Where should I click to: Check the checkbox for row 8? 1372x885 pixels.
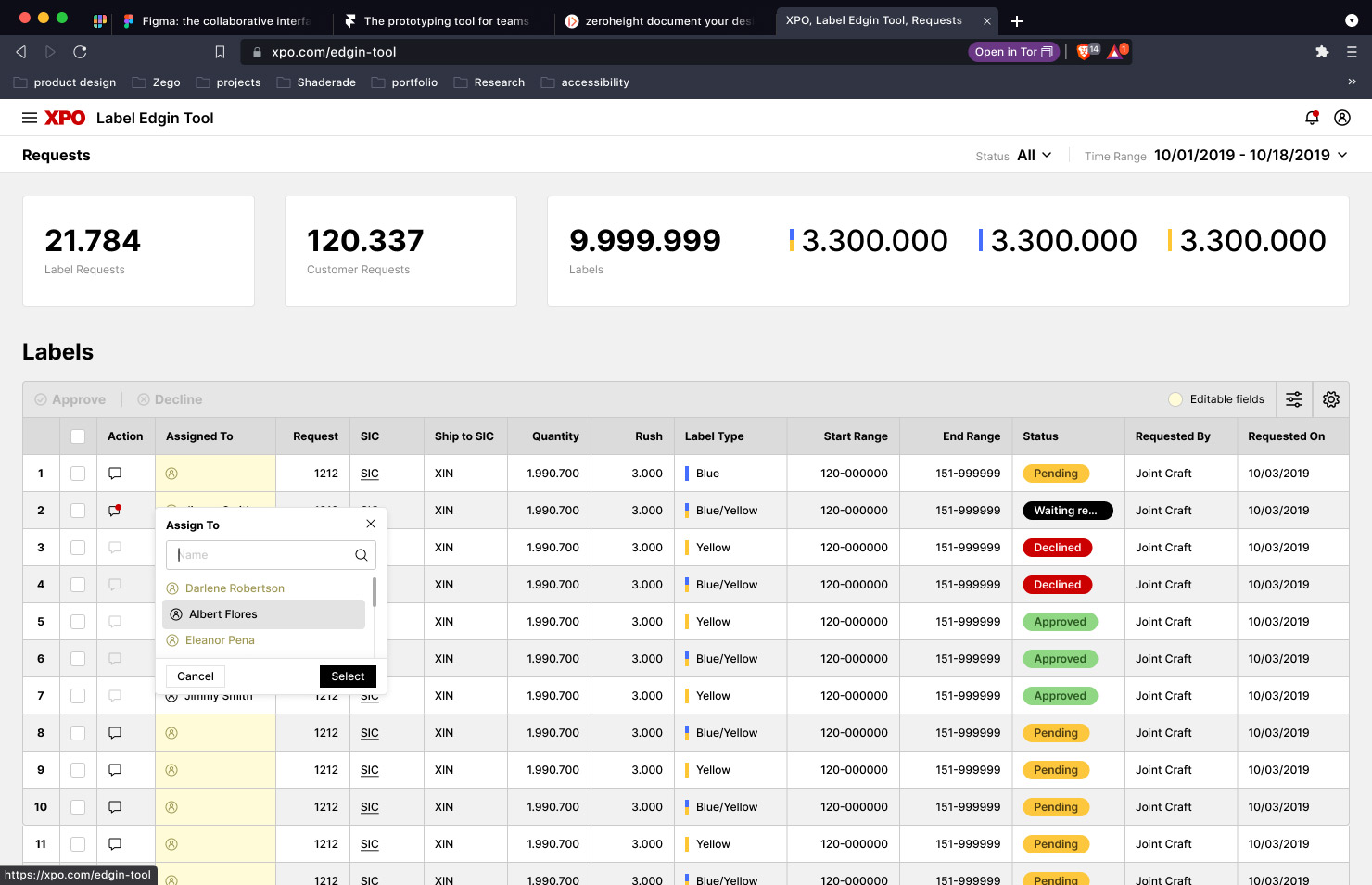point(78,733)
